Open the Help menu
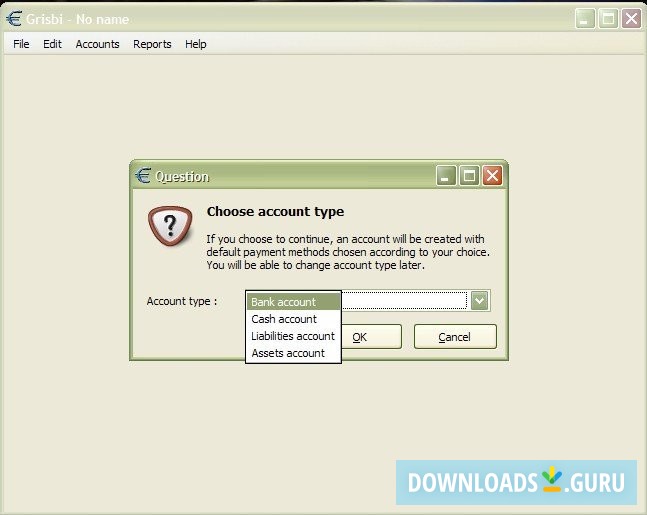This screenshot has height=515, width=647. 196,44
